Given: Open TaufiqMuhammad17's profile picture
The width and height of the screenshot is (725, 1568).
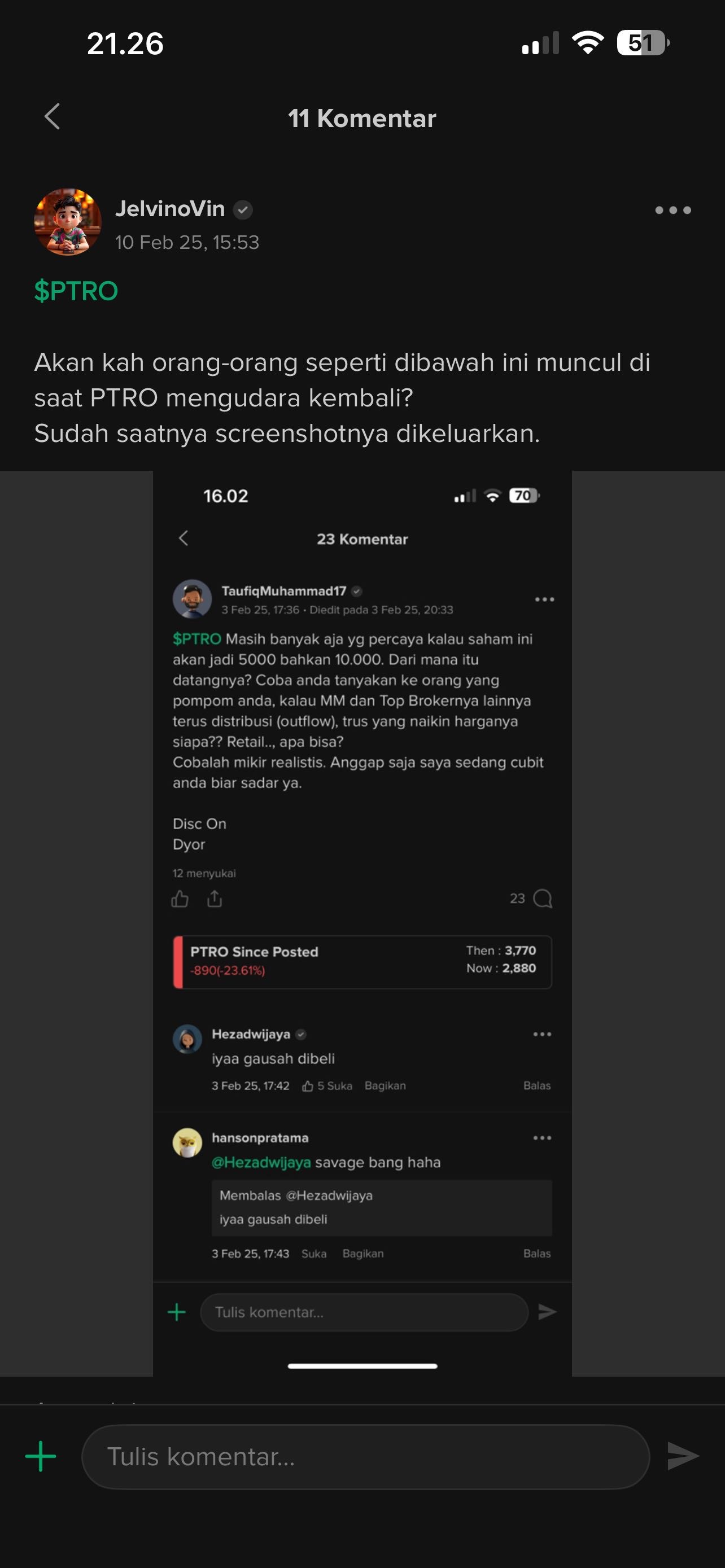Looking at the screenshot, I should point(193,598).
